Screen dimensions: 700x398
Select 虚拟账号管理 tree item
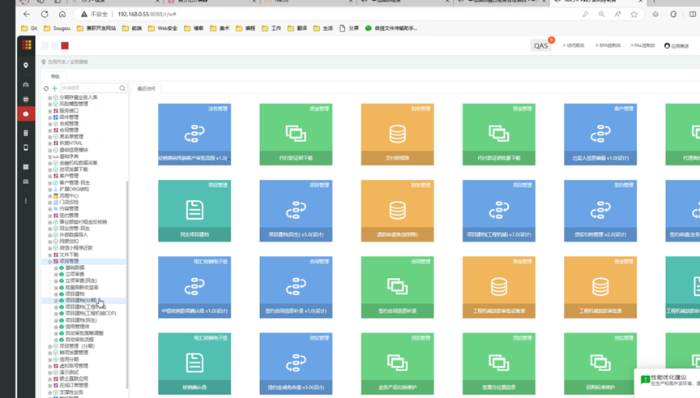point(74,366)
